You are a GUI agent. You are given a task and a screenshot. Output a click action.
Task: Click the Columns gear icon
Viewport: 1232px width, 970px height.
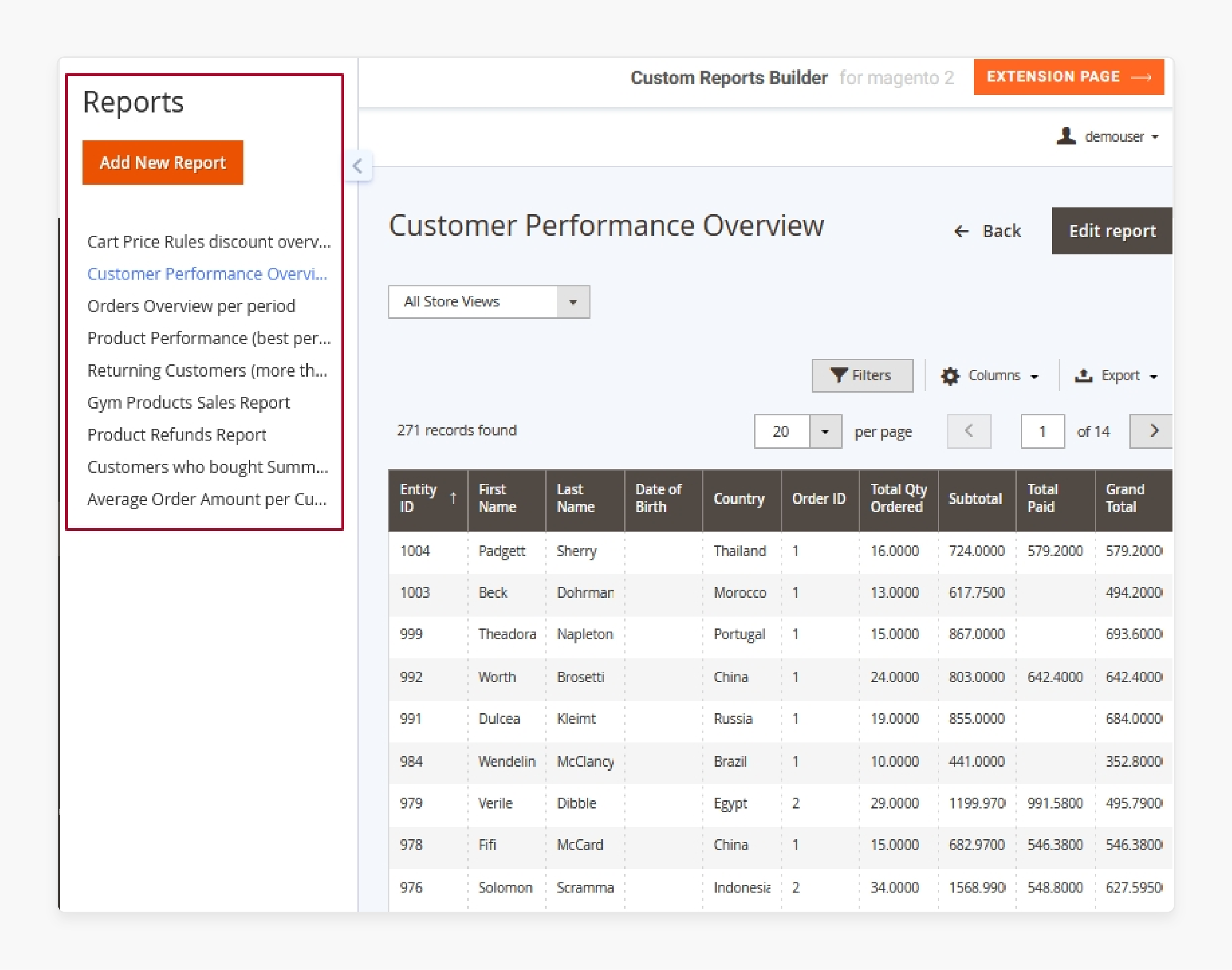(x=950, y=376)
